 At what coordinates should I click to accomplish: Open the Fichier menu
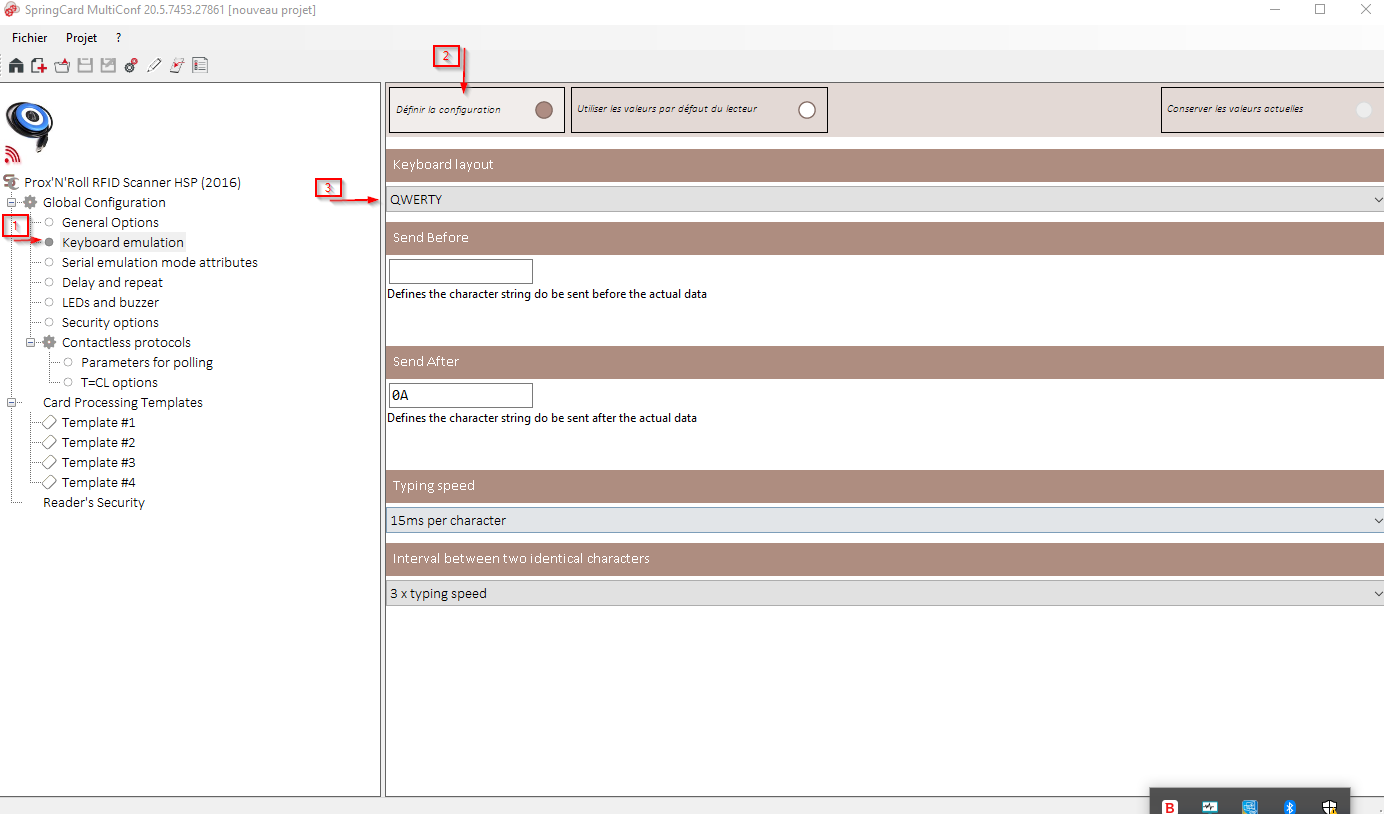29,37
